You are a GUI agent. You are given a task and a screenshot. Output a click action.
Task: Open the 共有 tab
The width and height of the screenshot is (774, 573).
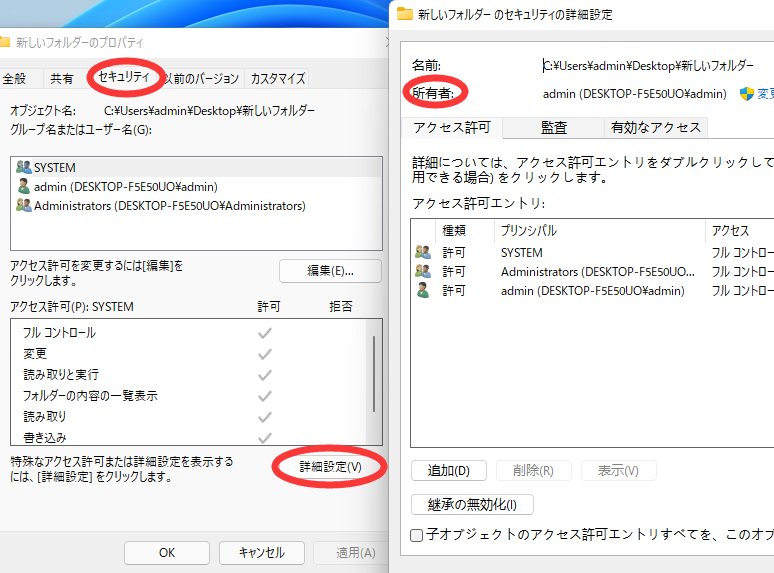(x=62, y=78)
